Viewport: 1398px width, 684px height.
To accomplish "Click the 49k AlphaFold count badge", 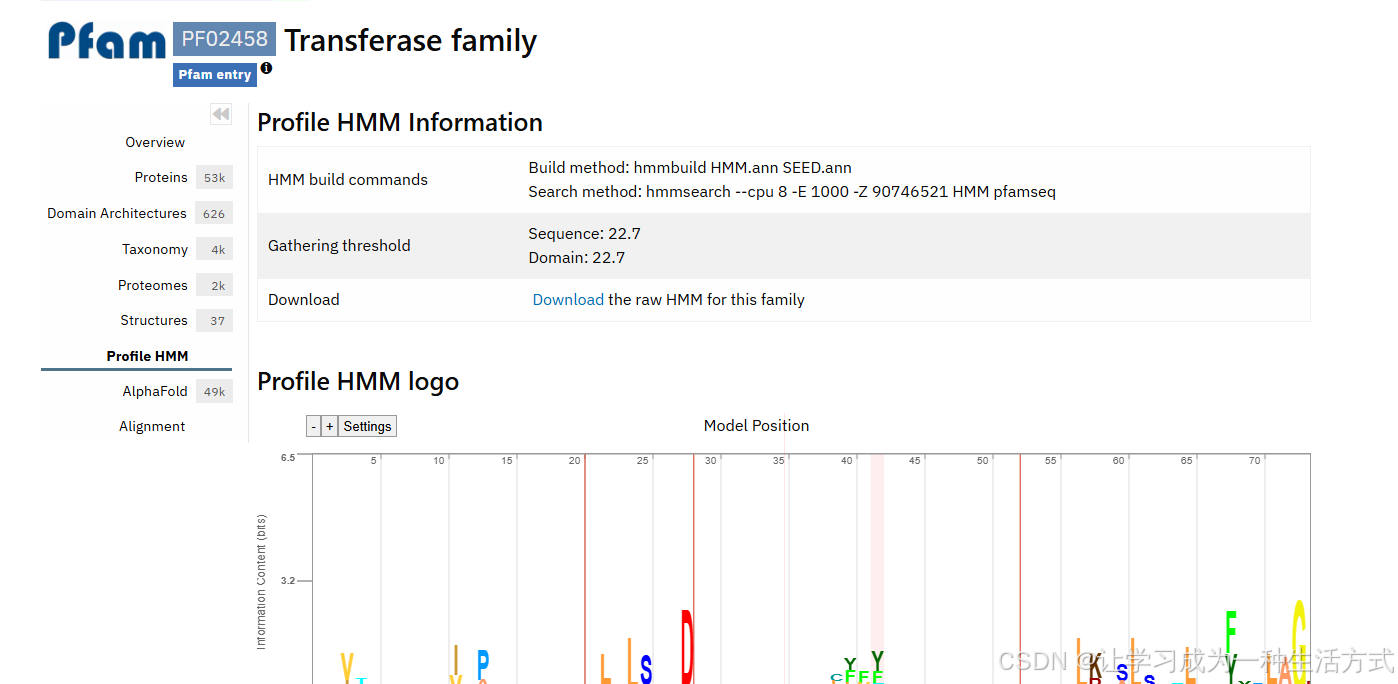I will click(214, 391).
